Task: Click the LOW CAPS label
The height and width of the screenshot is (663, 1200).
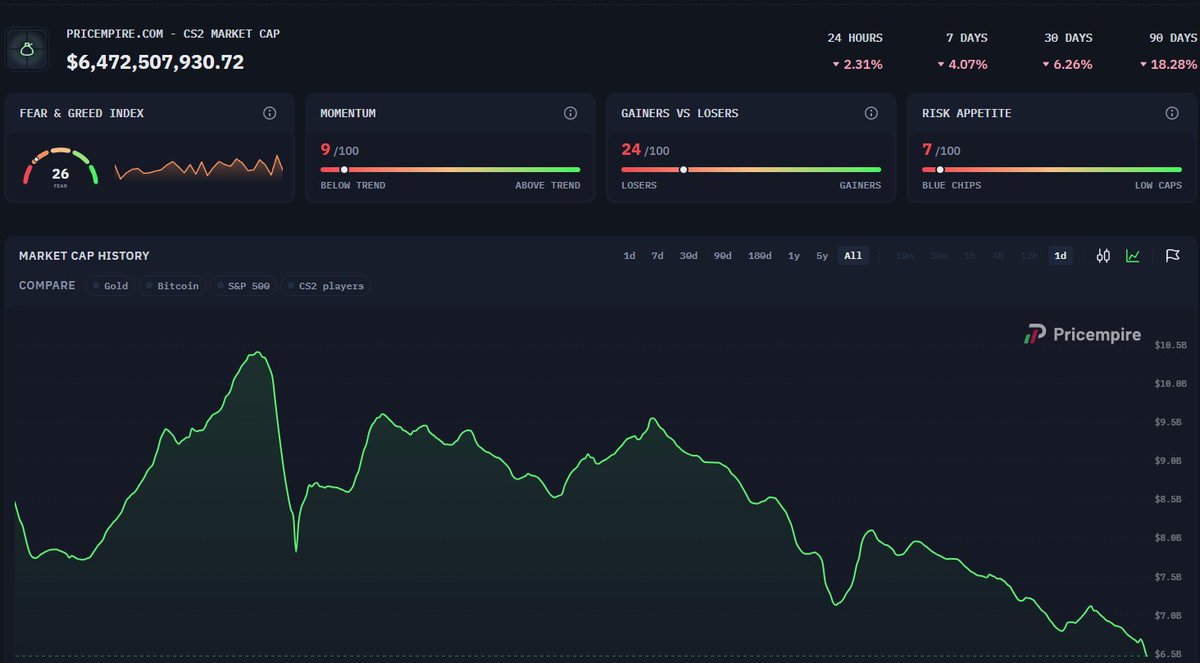Action: tap(1156, 185)
